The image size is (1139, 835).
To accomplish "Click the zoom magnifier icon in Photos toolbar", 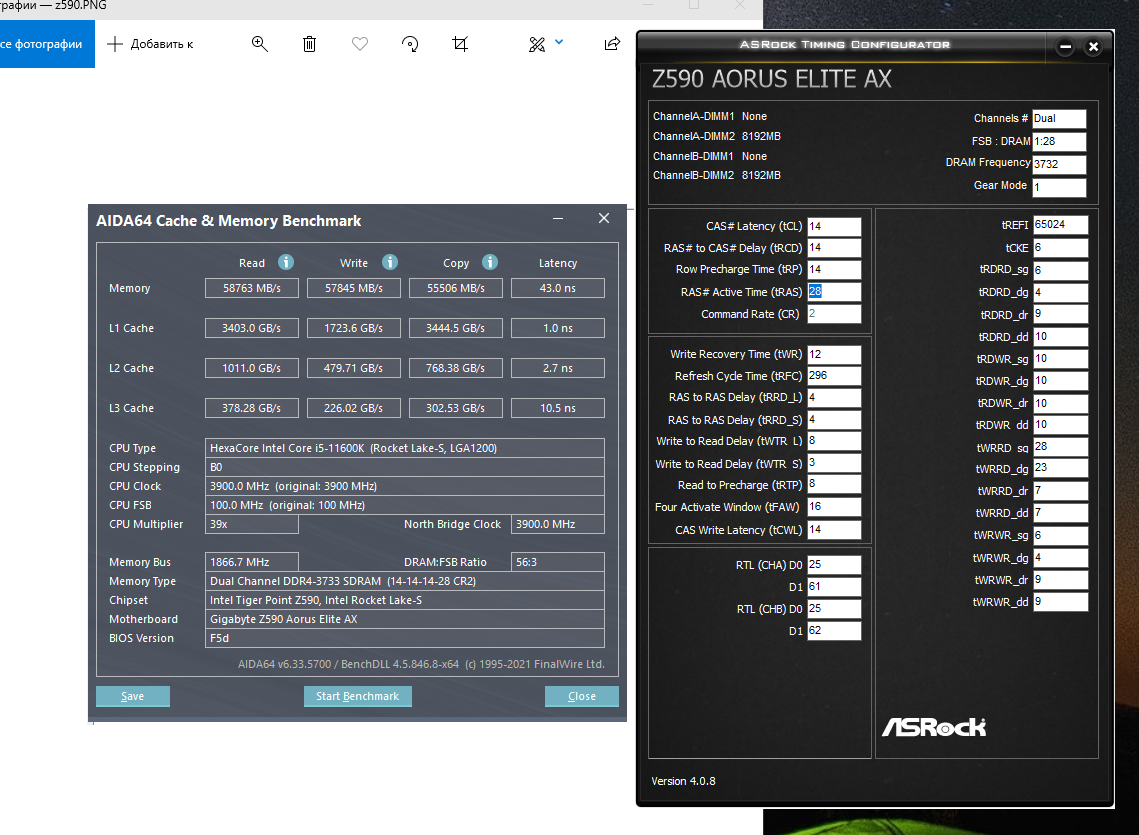I will click(x=259, y=44).
